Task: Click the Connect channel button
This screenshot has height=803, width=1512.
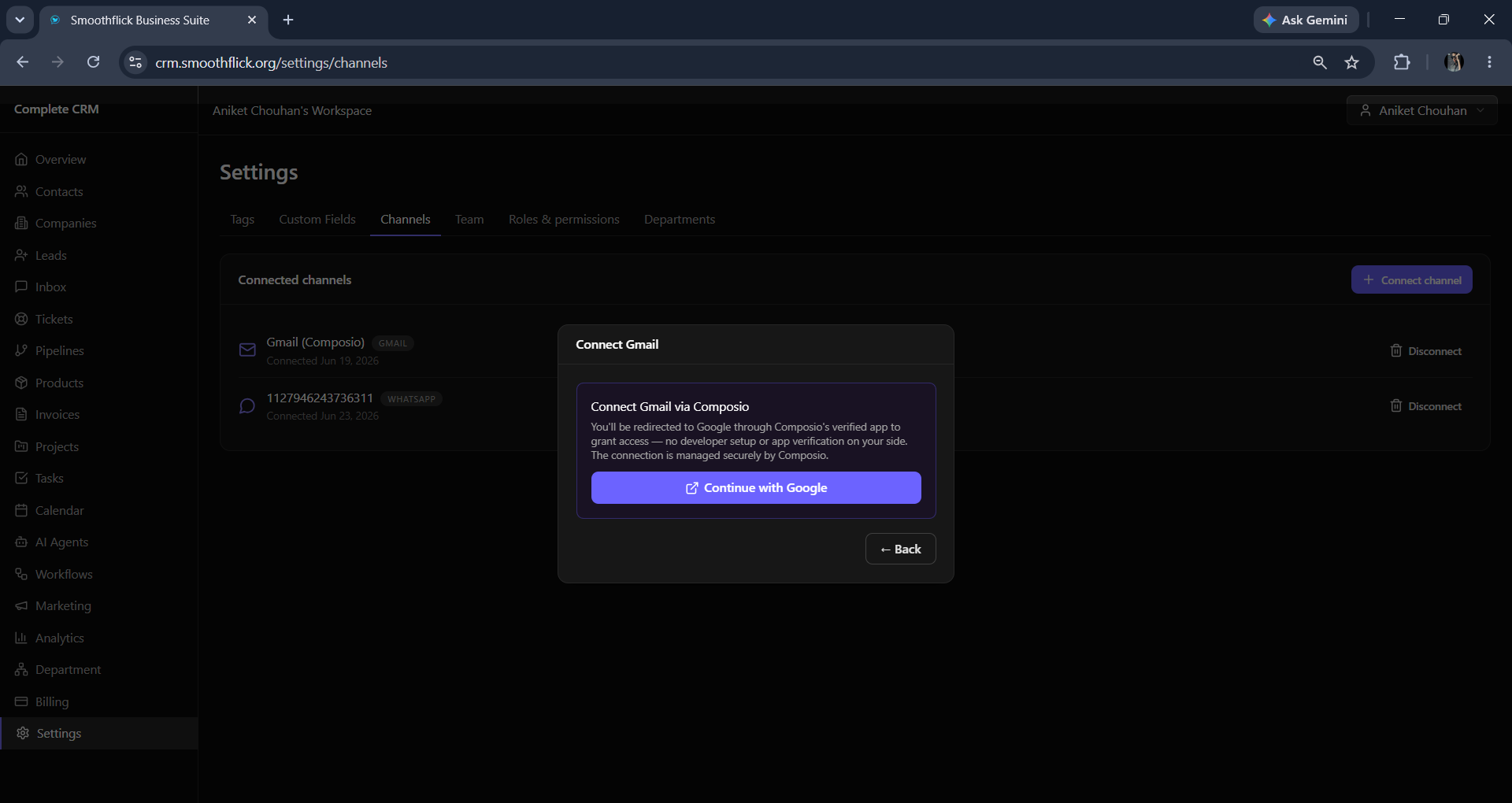Action: click(x=1412, y=280)
